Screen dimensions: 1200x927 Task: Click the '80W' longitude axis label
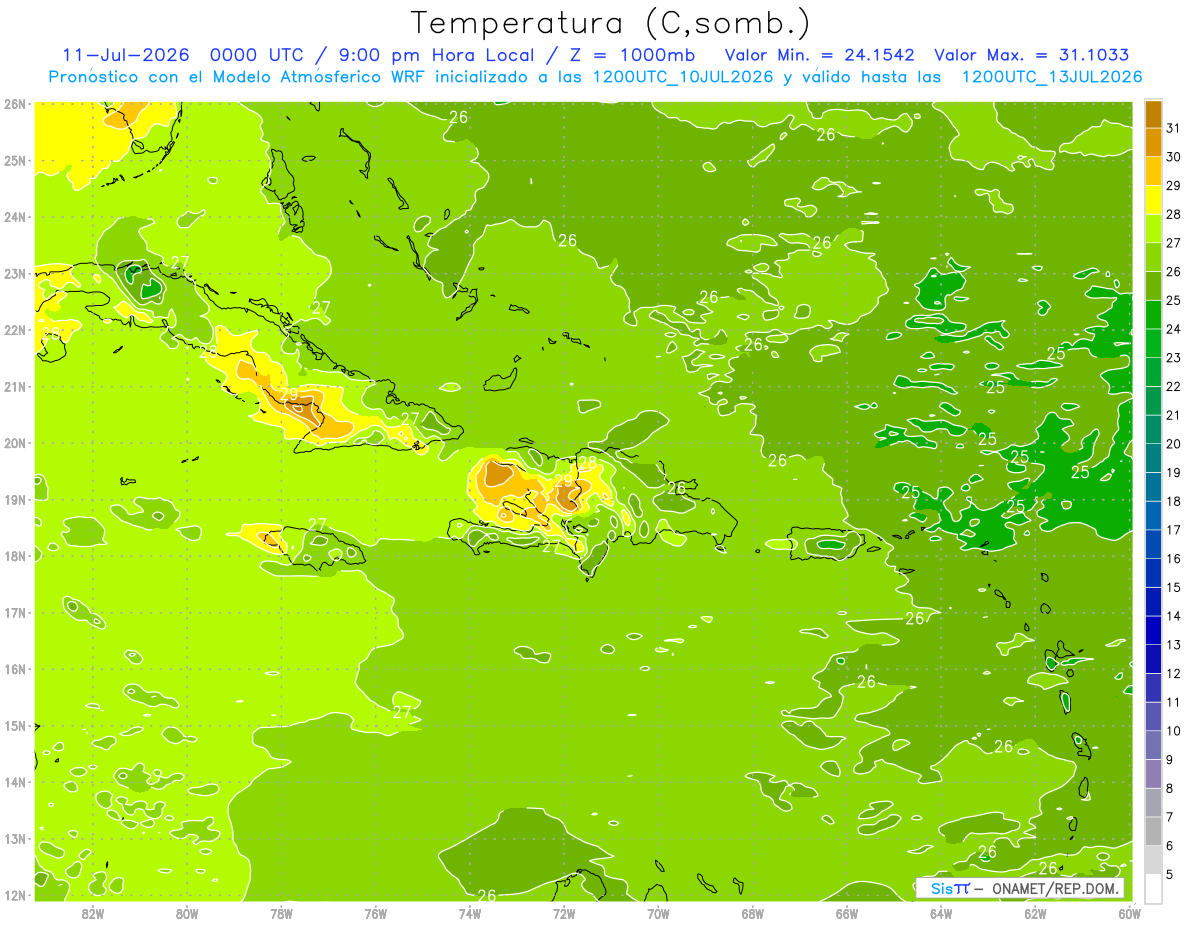pyautogui.click(x=187, y=913)
